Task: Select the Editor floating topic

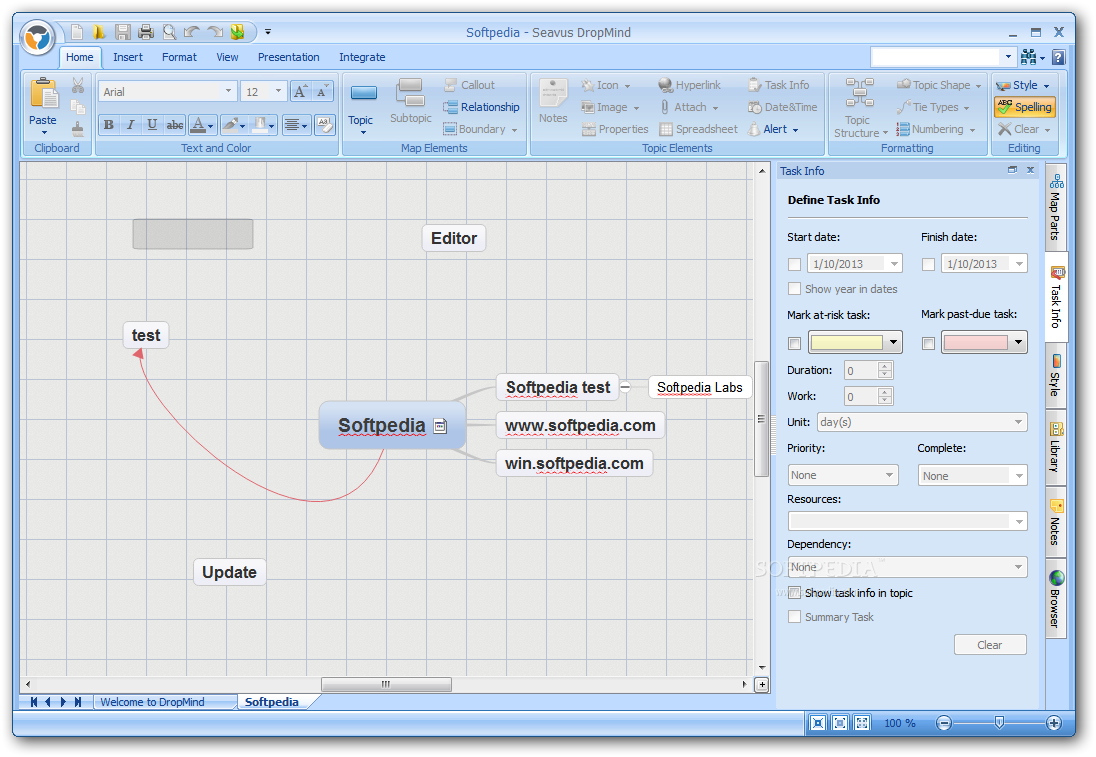Action: click(454, 238)
